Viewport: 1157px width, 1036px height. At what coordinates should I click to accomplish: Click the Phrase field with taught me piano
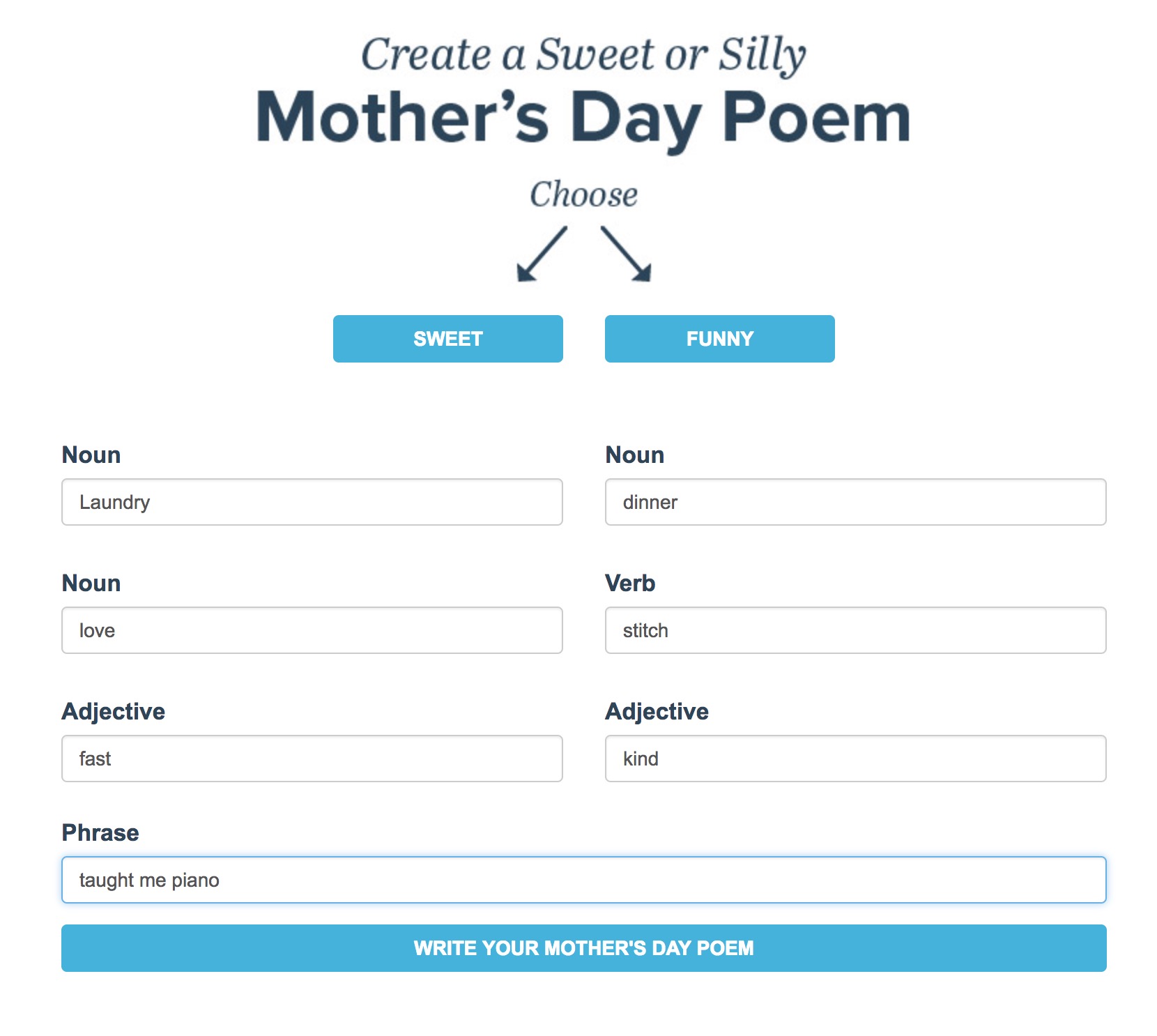pyautogui.click(x=583, y=880)
